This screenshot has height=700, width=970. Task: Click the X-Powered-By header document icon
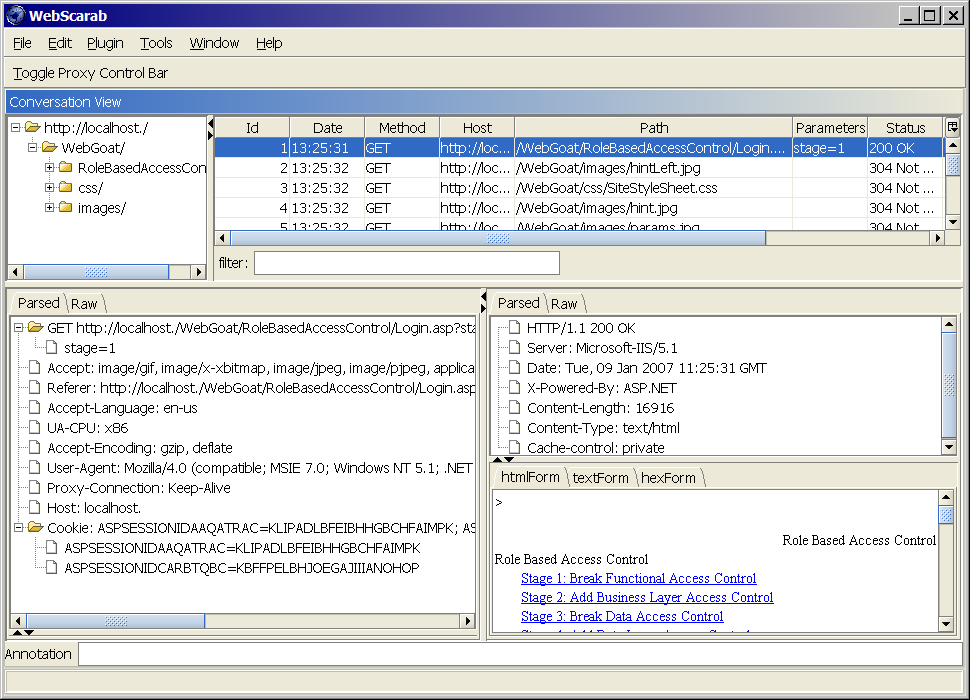tap(515, 388)
